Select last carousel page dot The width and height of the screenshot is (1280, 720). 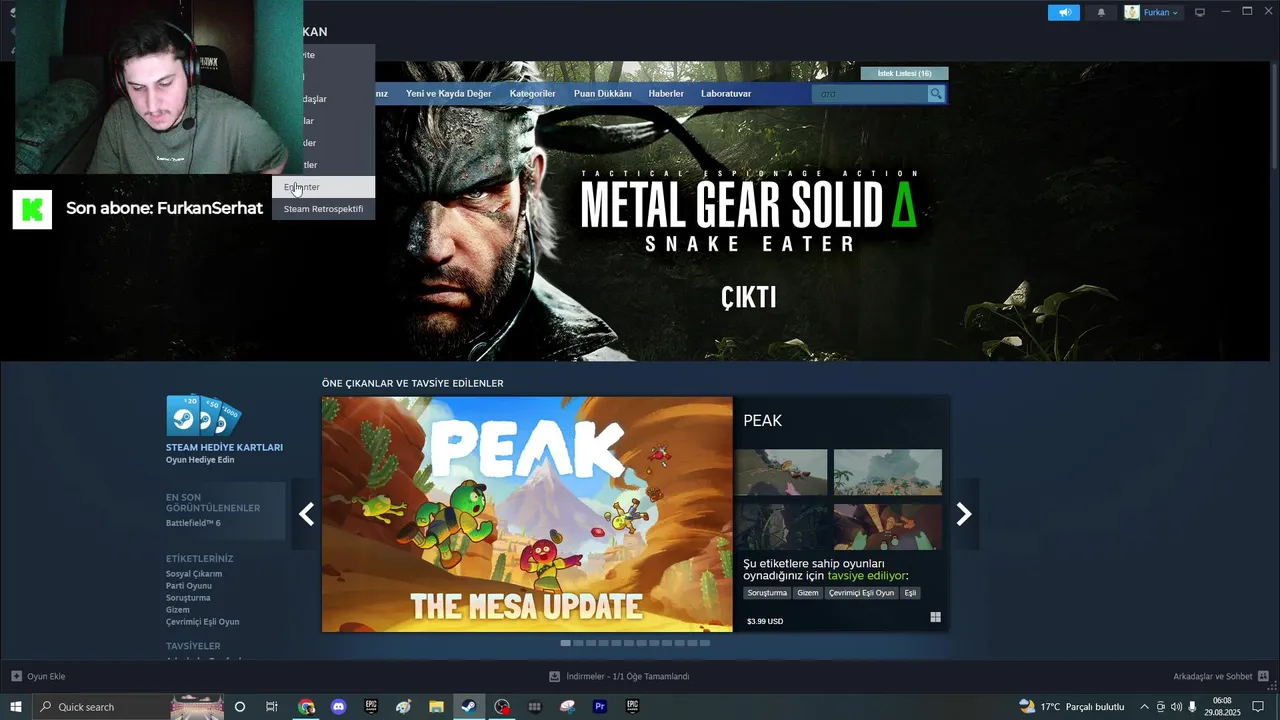pos(705,643)
